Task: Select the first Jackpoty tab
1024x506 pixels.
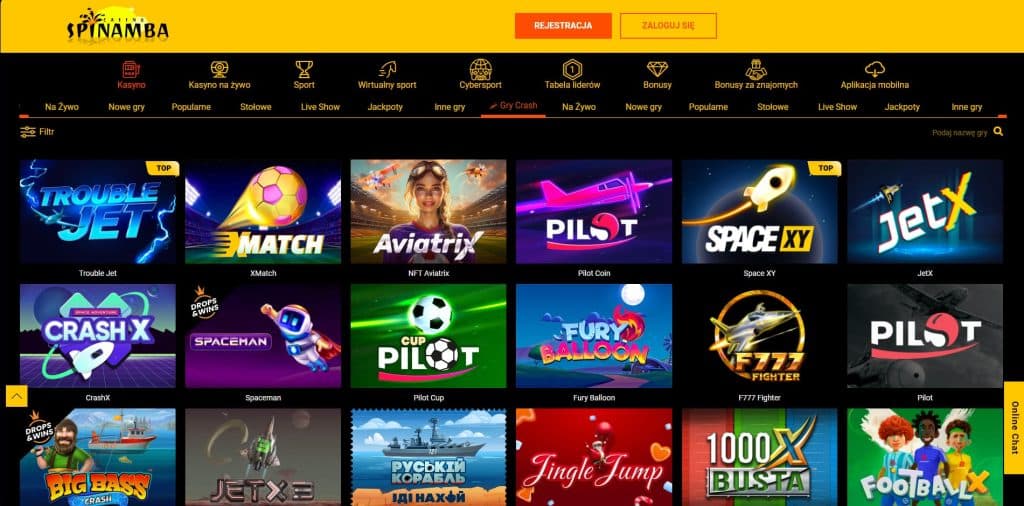Action: click(385, 107)
